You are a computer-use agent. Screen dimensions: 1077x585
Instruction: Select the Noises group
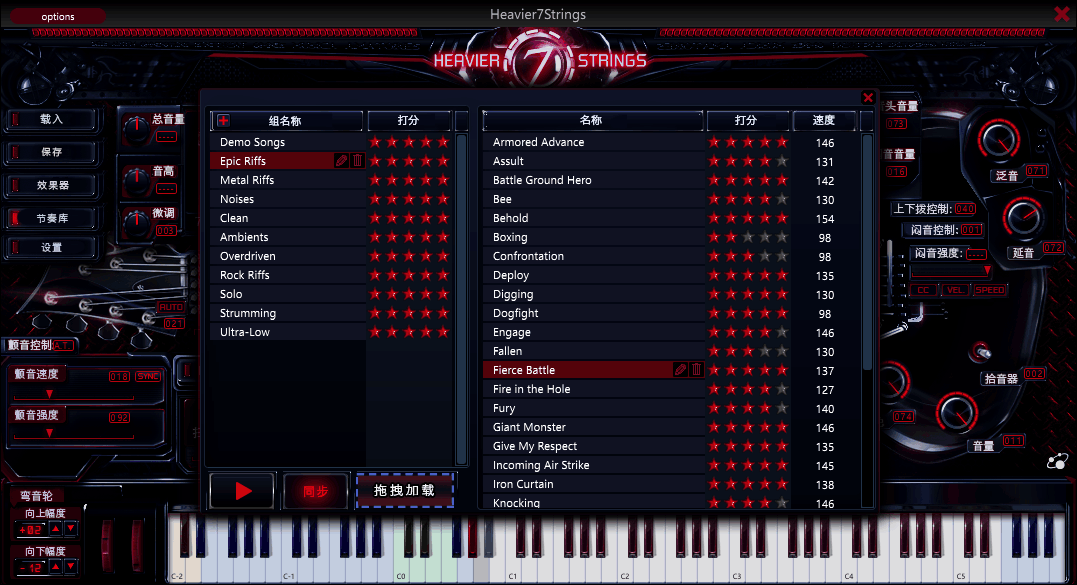(287, 199)
